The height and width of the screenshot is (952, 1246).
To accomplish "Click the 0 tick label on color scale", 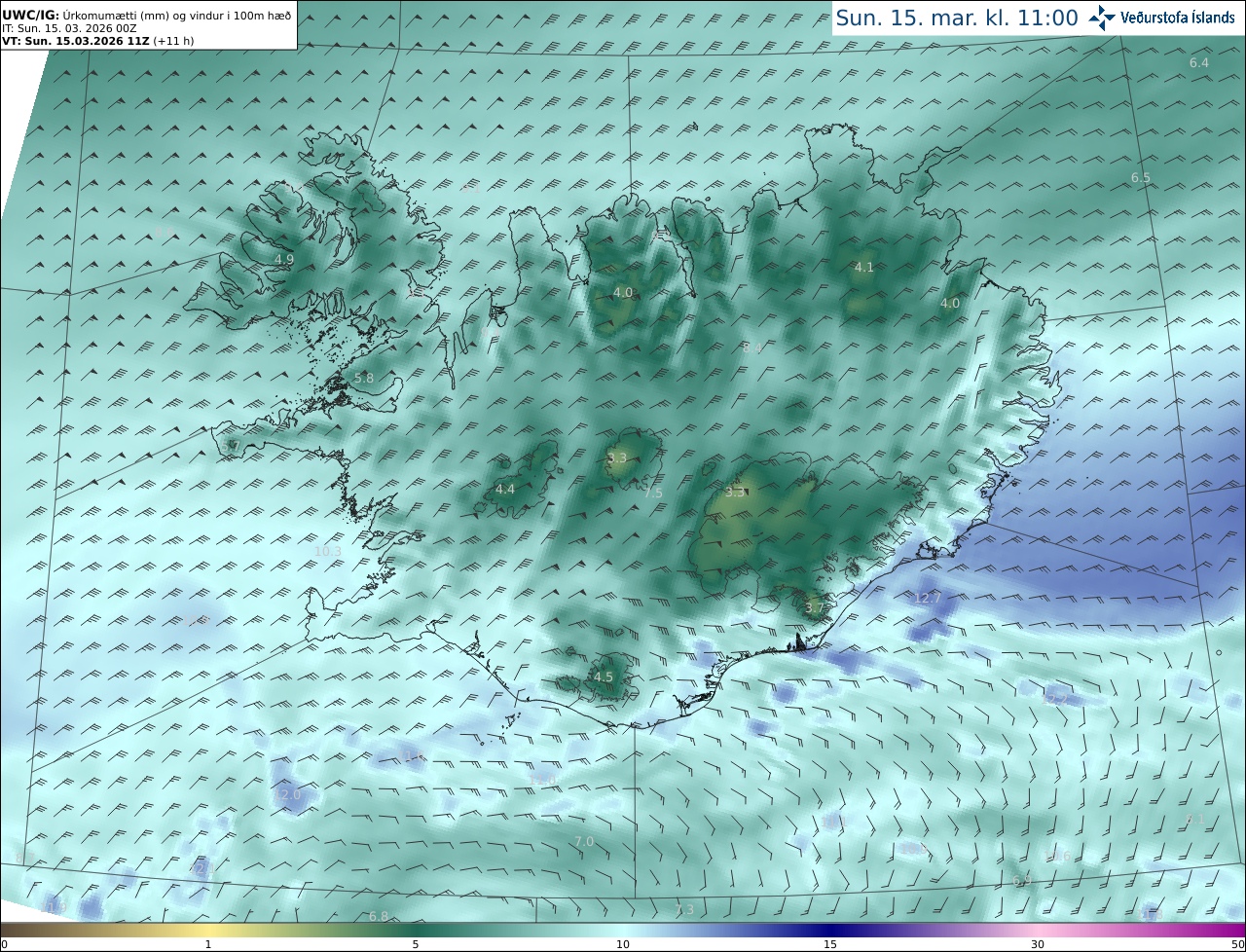I will [x=4, y=944].
